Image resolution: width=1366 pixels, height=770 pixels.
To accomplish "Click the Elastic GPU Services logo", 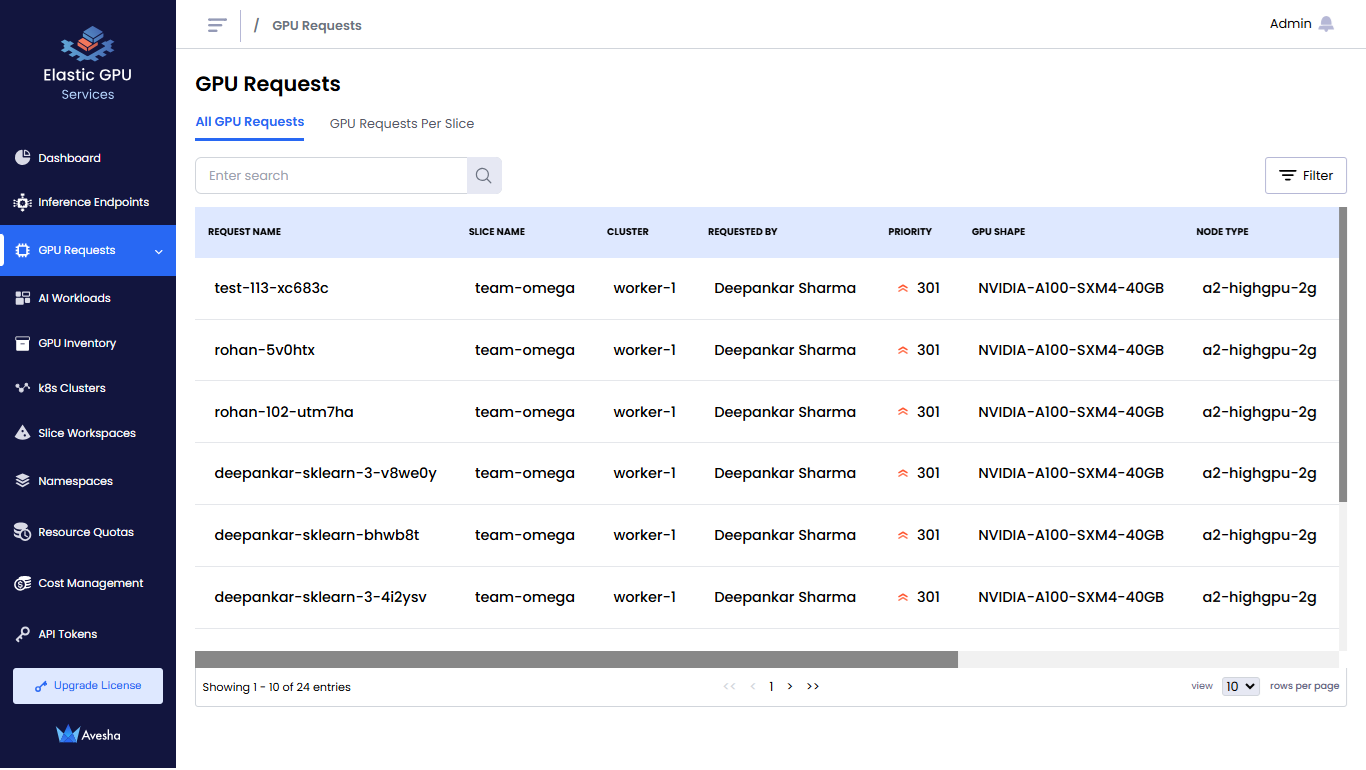I will [88, 65].
